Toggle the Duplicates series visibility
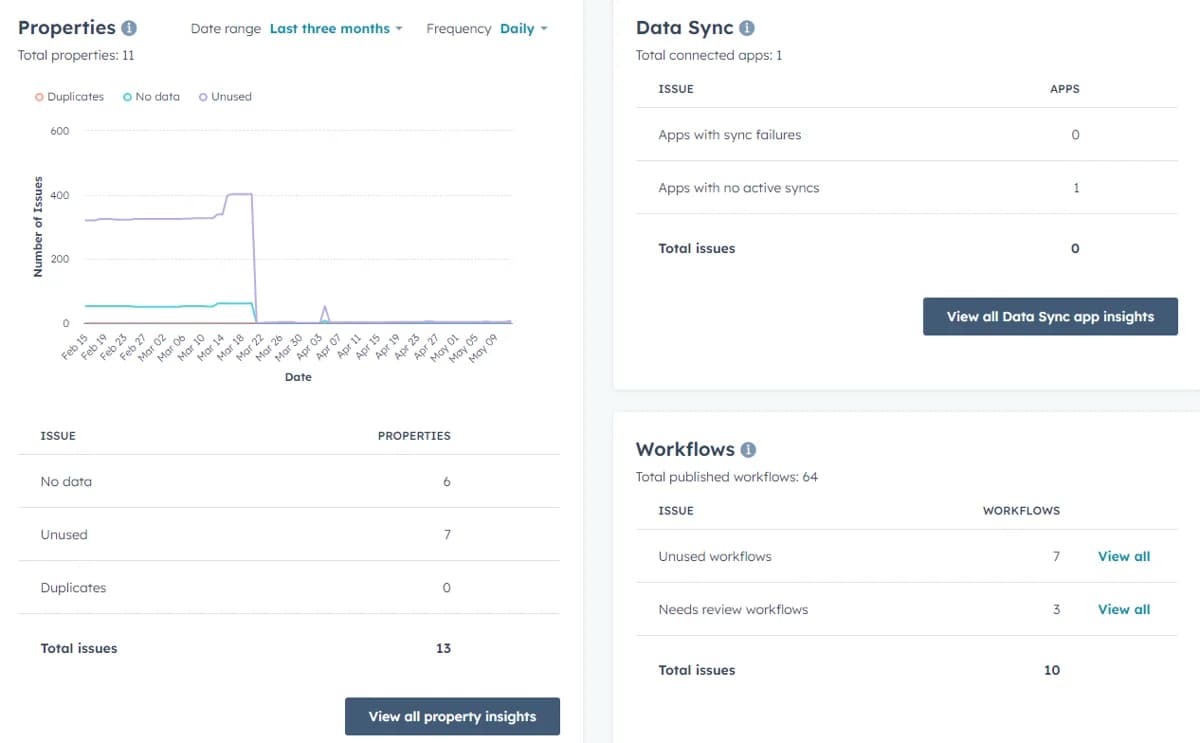 (68, 96)
